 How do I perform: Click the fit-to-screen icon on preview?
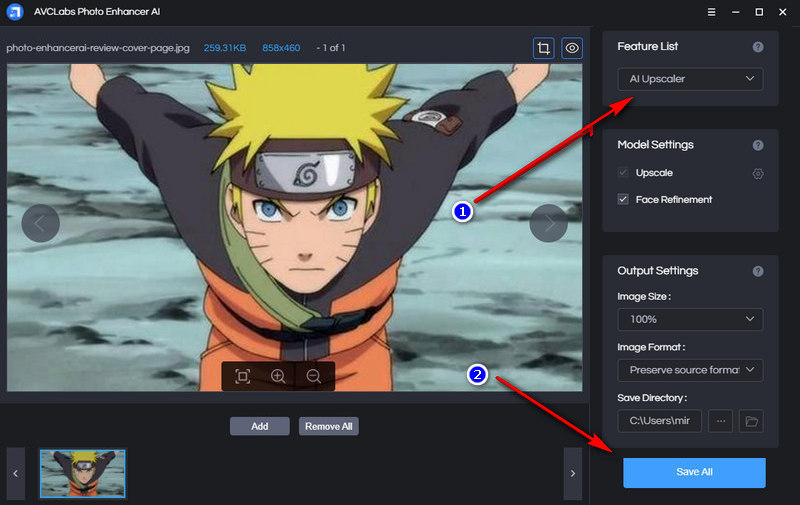tap(242, 376)
